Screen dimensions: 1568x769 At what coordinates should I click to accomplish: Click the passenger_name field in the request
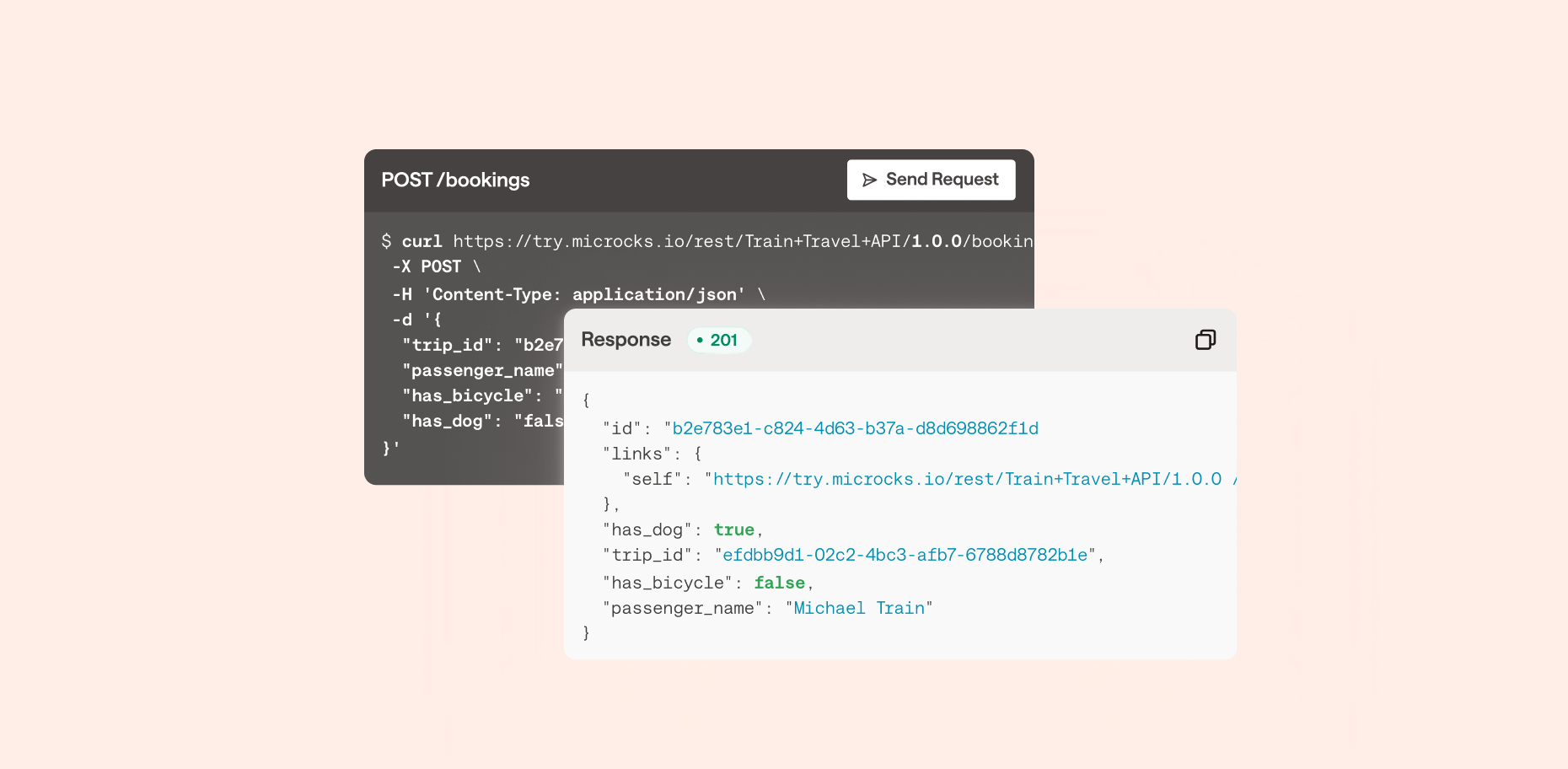click(482, 370)
